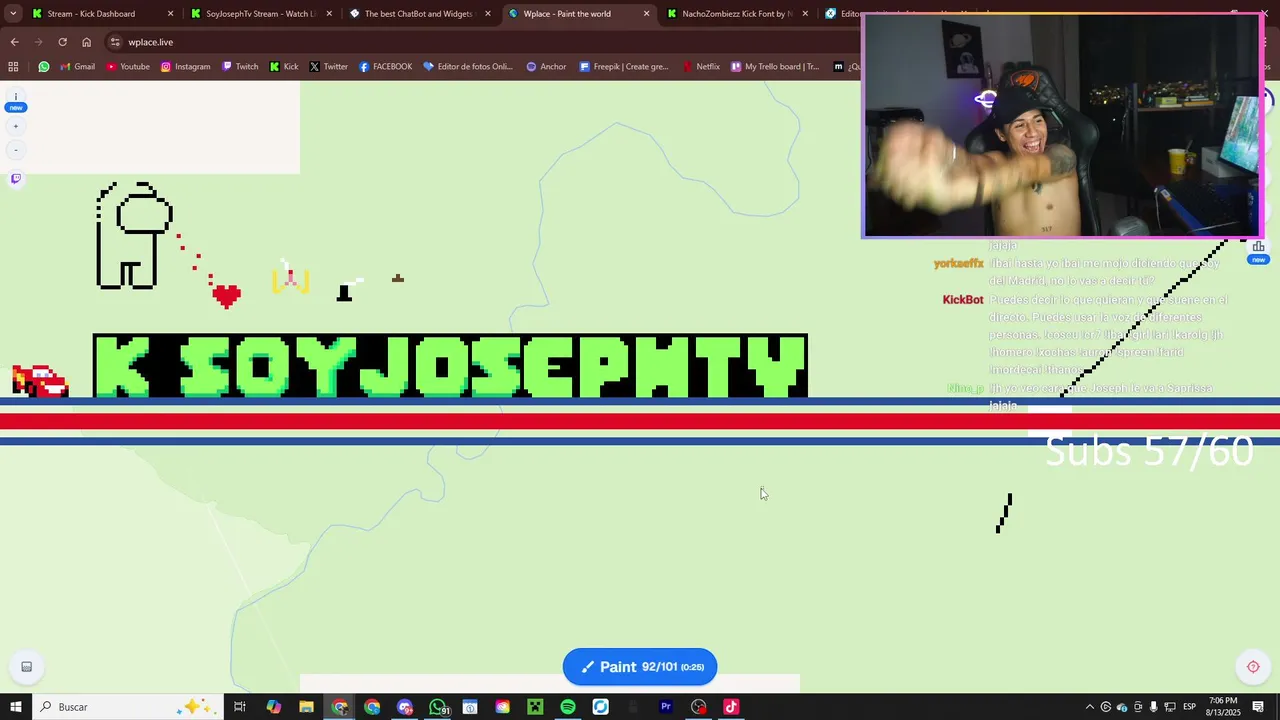Viewport: 1280px width, 720px height.
Task: Open TikTok from the taskbar
Action: point(731,707)
